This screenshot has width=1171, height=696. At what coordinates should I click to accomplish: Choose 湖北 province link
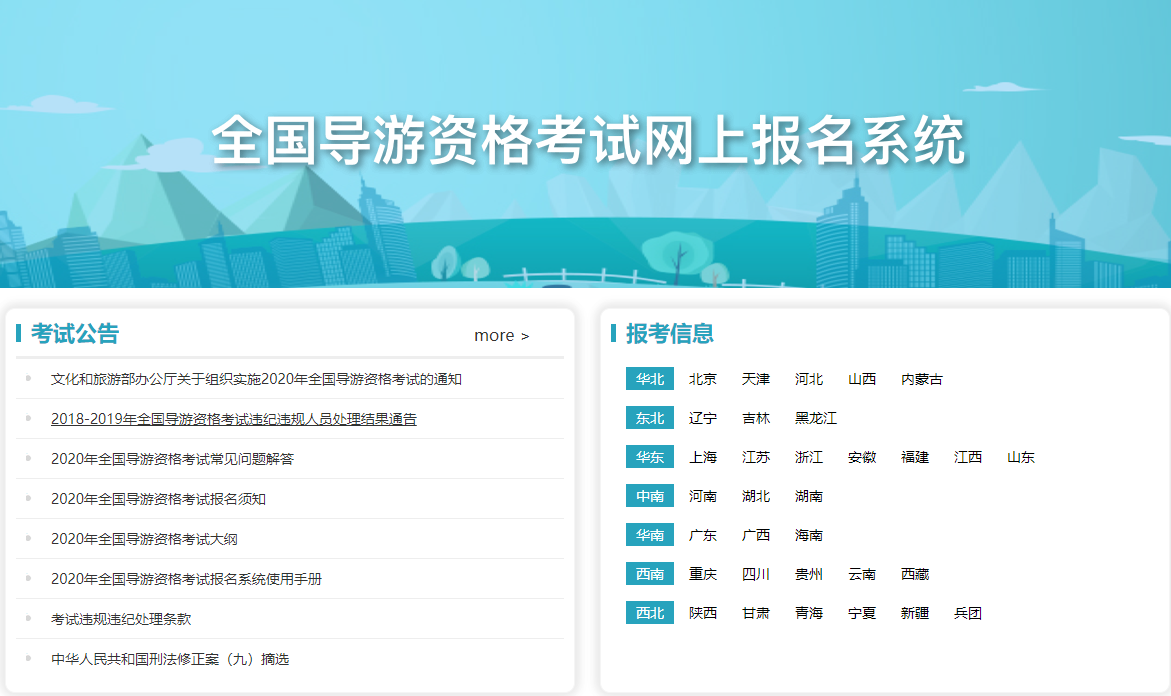pos(756,496)
